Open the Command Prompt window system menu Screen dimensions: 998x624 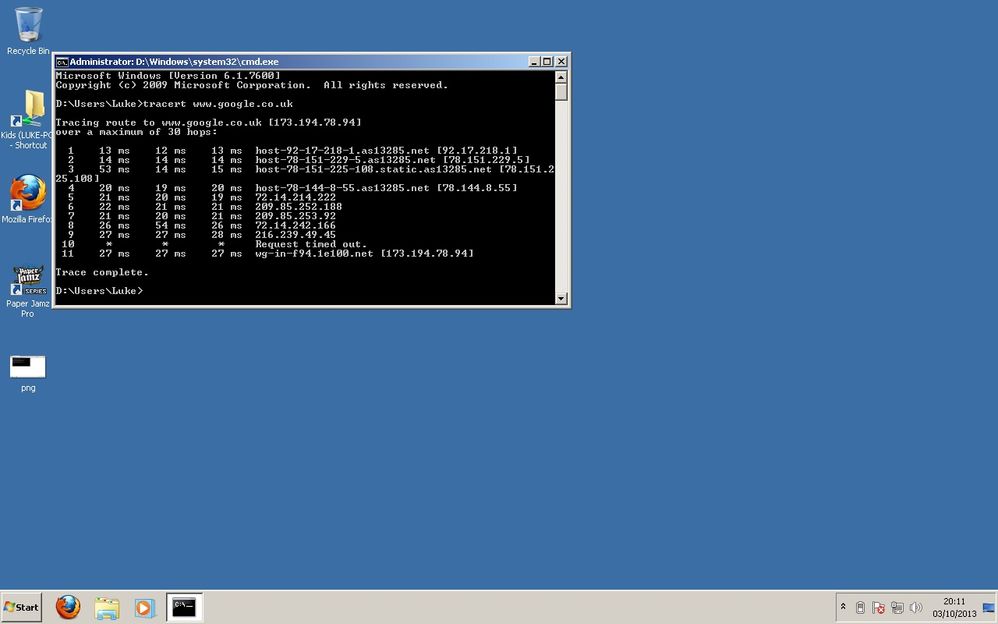[x=61, y=61]
